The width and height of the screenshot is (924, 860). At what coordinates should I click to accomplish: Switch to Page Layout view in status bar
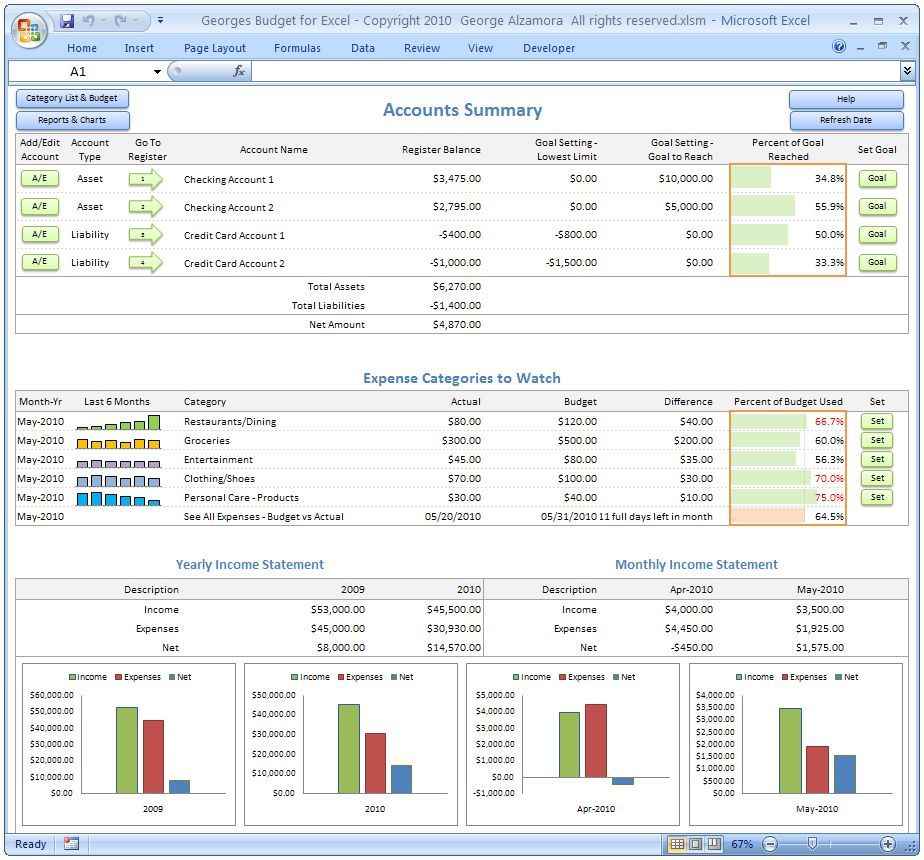(695, 844)
